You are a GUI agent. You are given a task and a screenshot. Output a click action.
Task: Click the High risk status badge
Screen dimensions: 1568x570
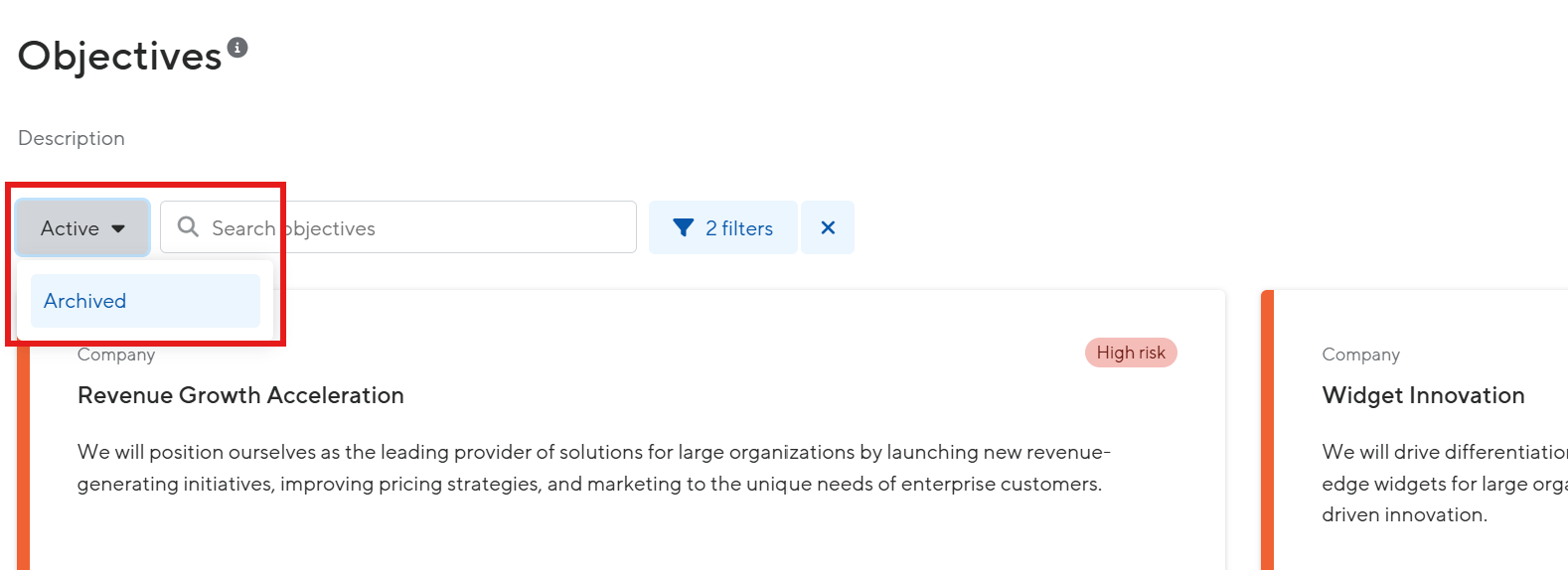coord(1131,353)
